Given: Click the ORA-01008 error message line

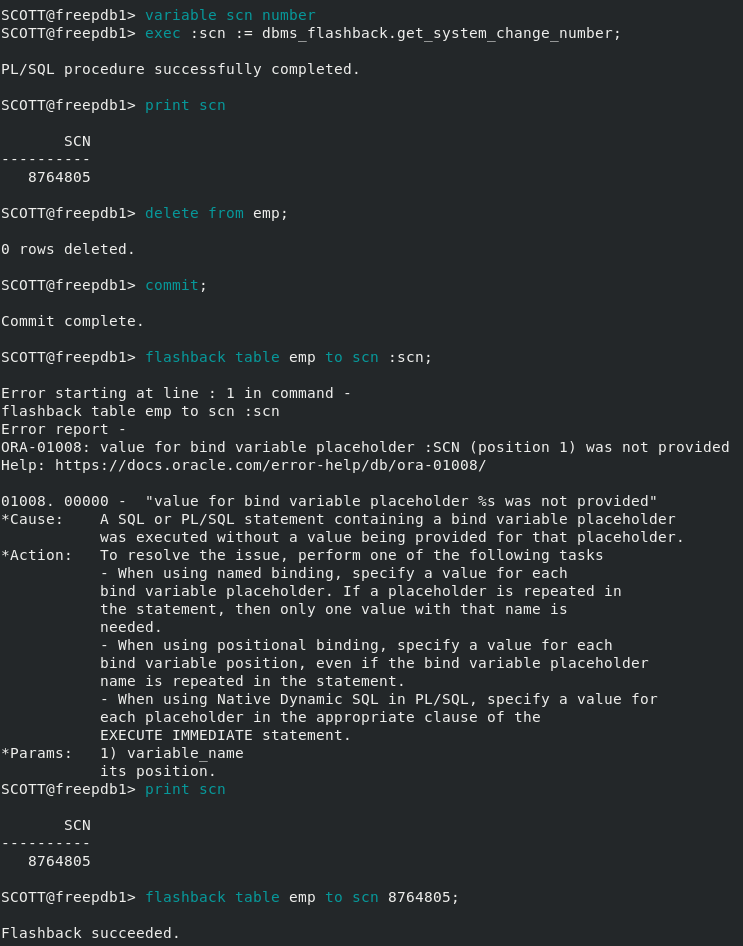Looking at the screenshot, I should (365, 447).
